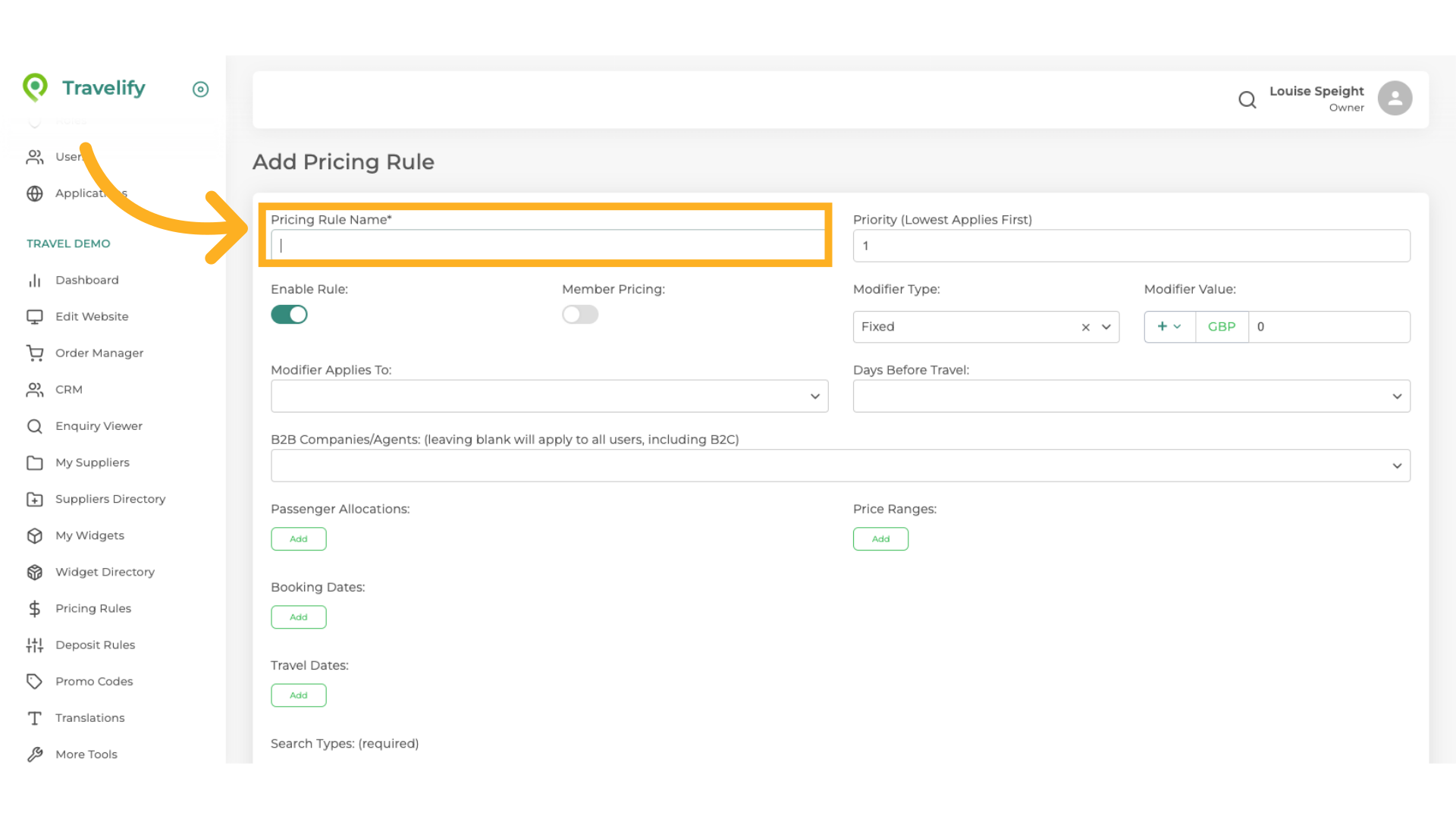Click Add under Travel Dates

coord(298,695)
